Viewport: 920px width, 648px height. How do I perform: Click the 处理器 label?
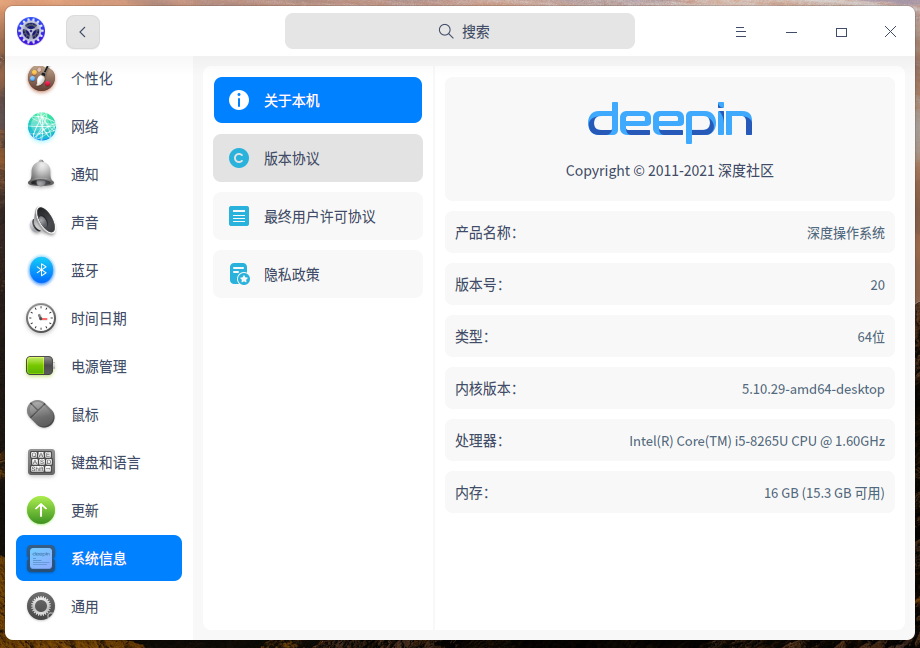tap(479, 441)
